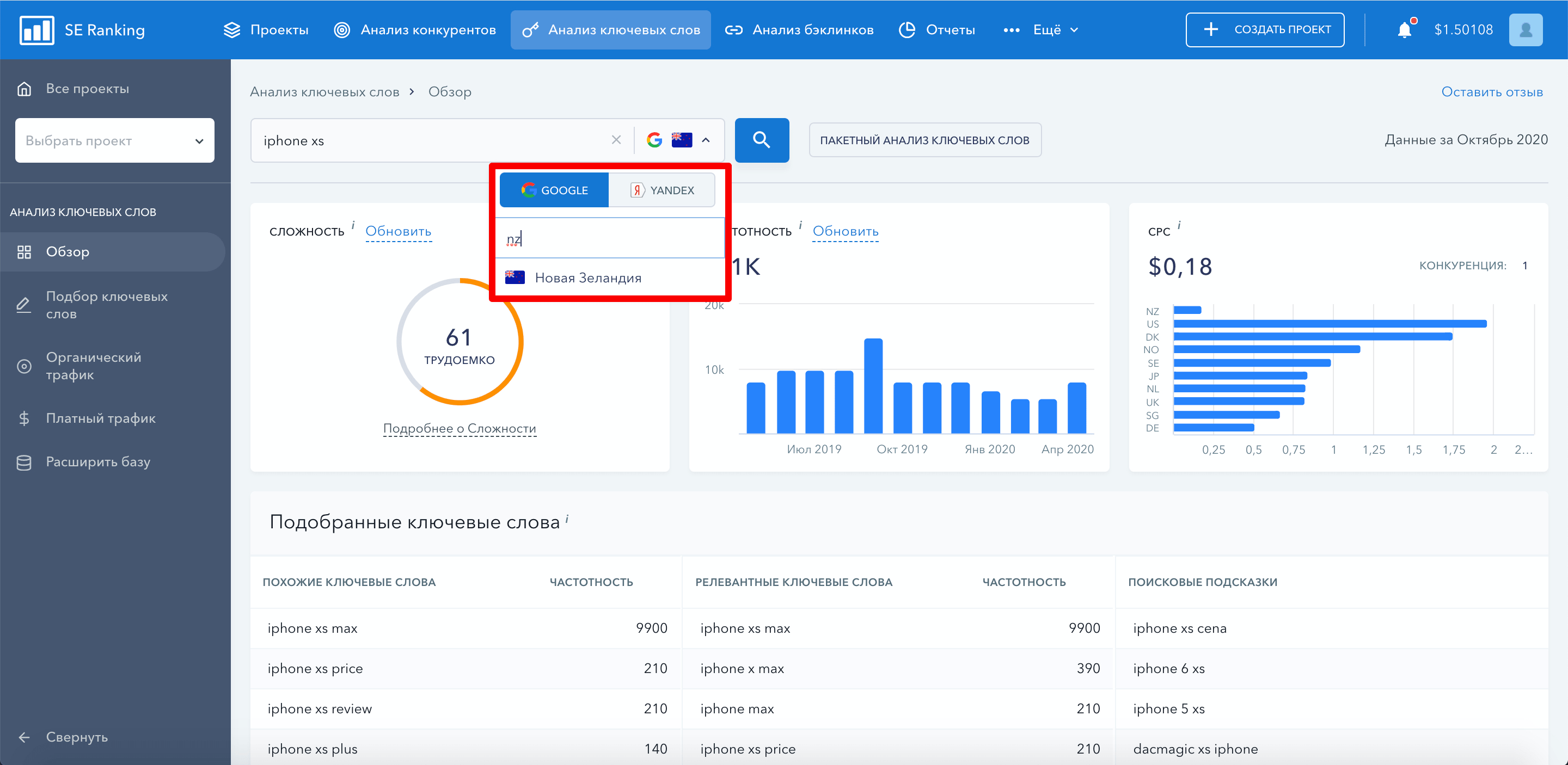Image resolution: width=1568 pixels, height=765 pixels.
Task: Click the dollar icon for Платный трафик
Action: tap(24, 418)
